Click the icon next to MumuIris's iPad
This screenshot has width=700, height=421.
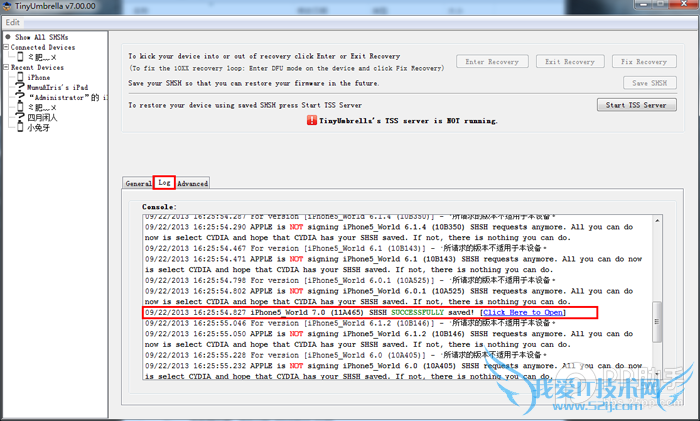20,87
